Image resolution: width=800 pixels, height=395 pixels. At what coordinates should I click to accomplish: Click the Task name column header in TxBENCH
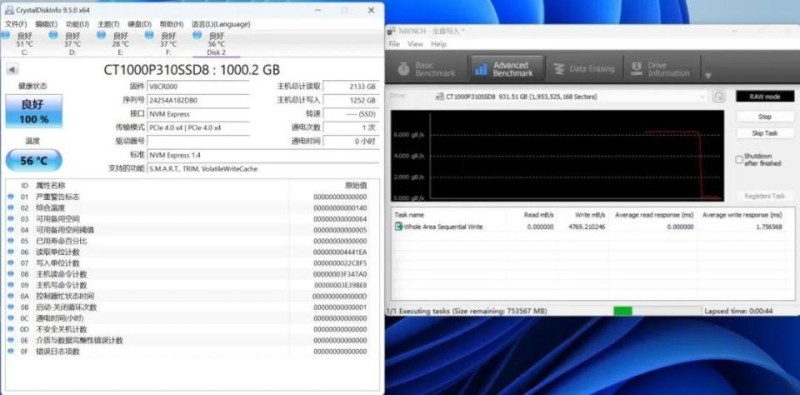(x=409, y=215)
